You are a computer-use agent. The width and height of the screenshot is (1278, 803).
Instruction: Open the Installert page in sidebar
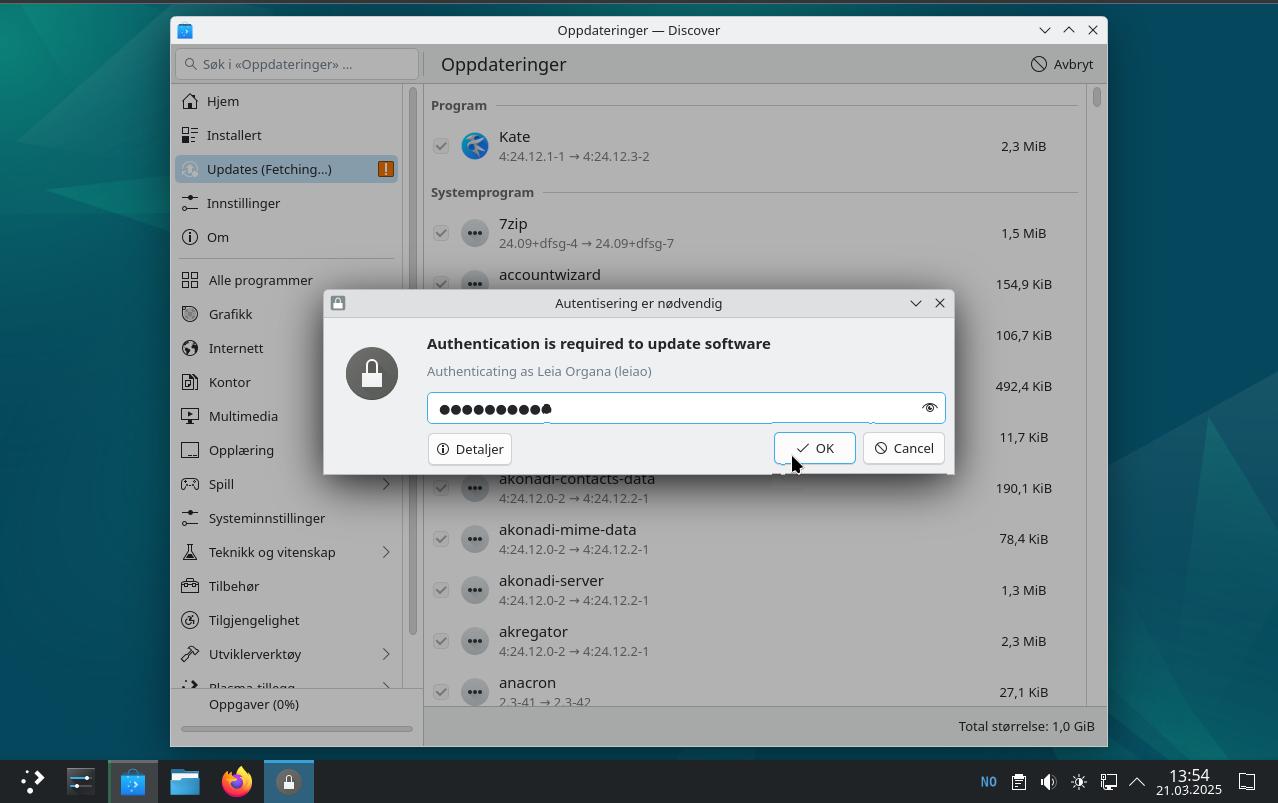[234, 135]
